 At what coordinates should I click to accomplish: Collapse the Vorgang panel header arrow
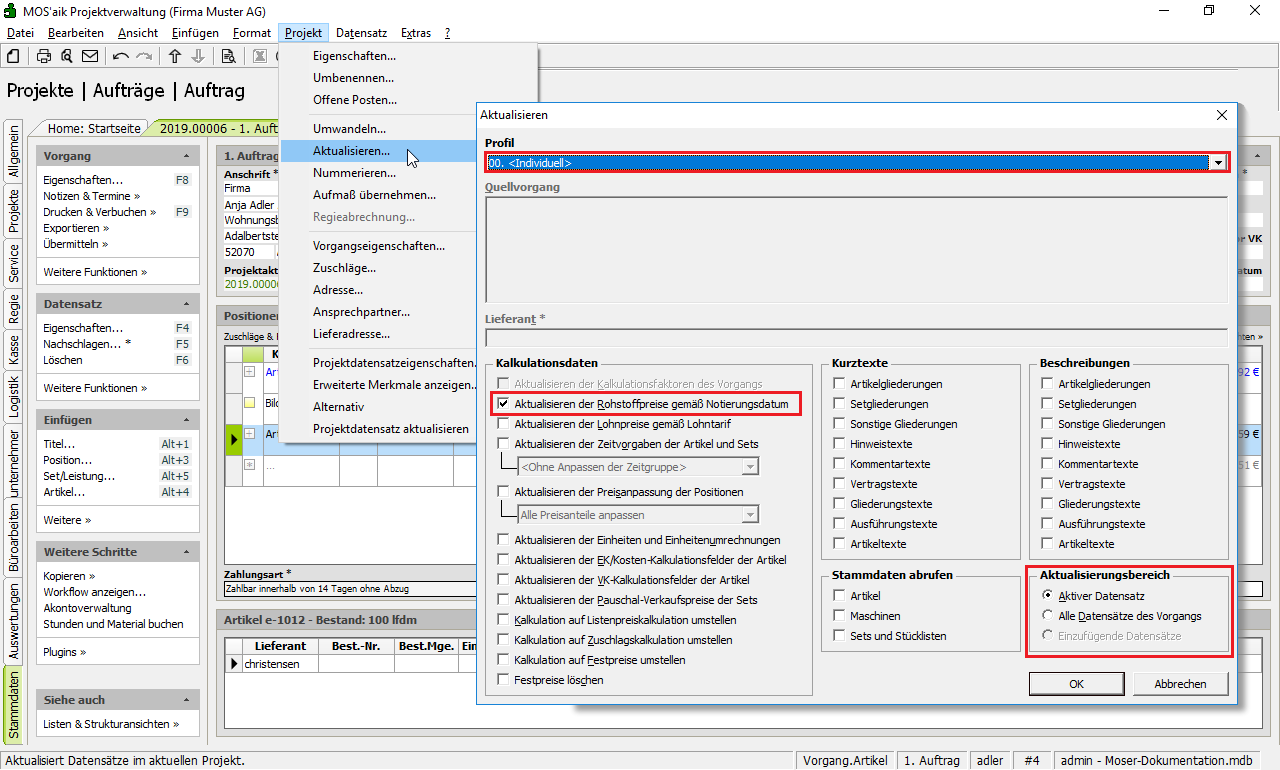pos(186,157)
